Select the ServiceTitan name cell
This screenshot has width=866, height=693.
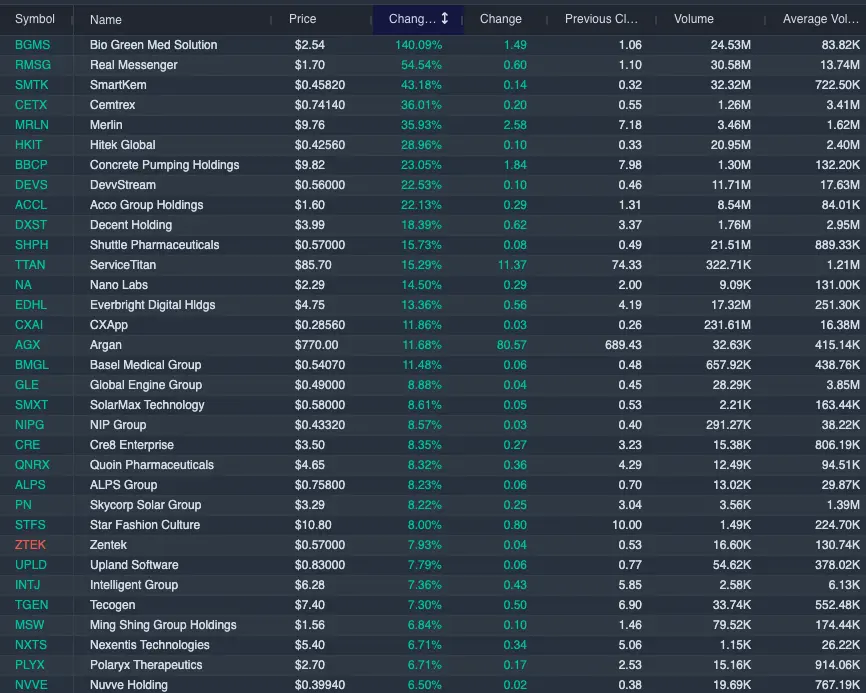[123, 265]
